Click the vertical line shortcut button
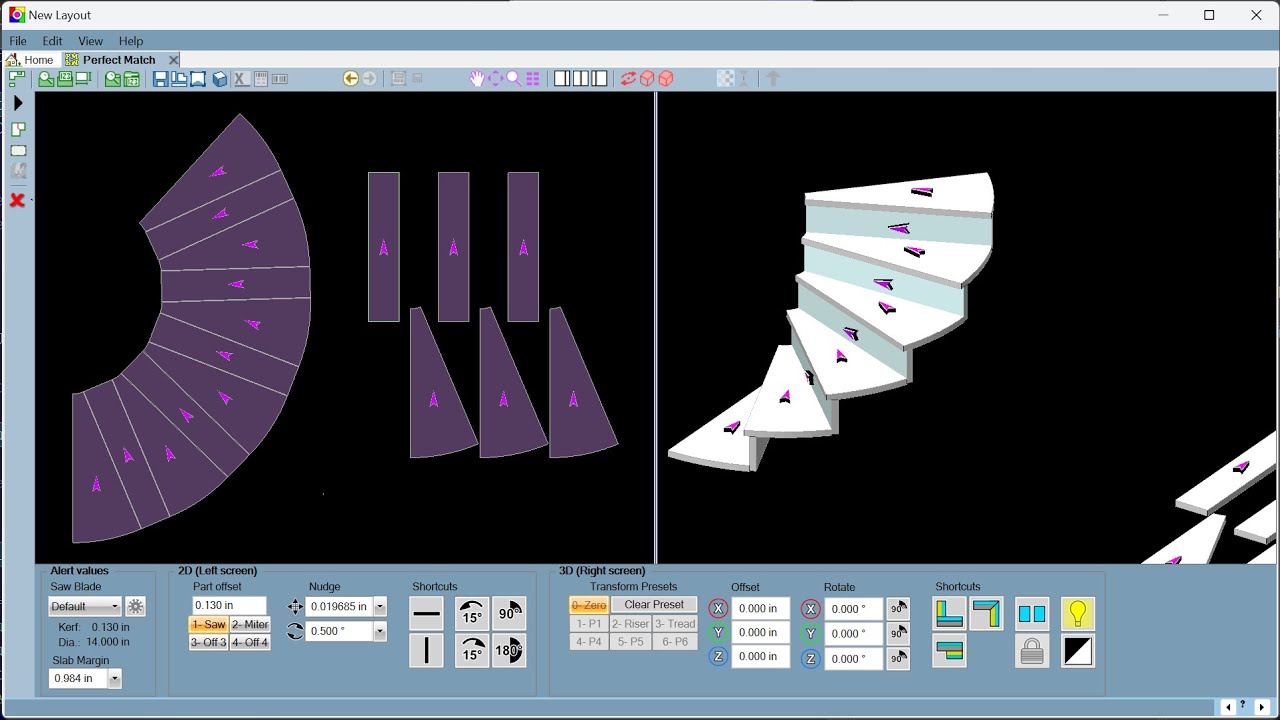The height and width of the screenshot is (720, 1280). [x=427, y=651]
